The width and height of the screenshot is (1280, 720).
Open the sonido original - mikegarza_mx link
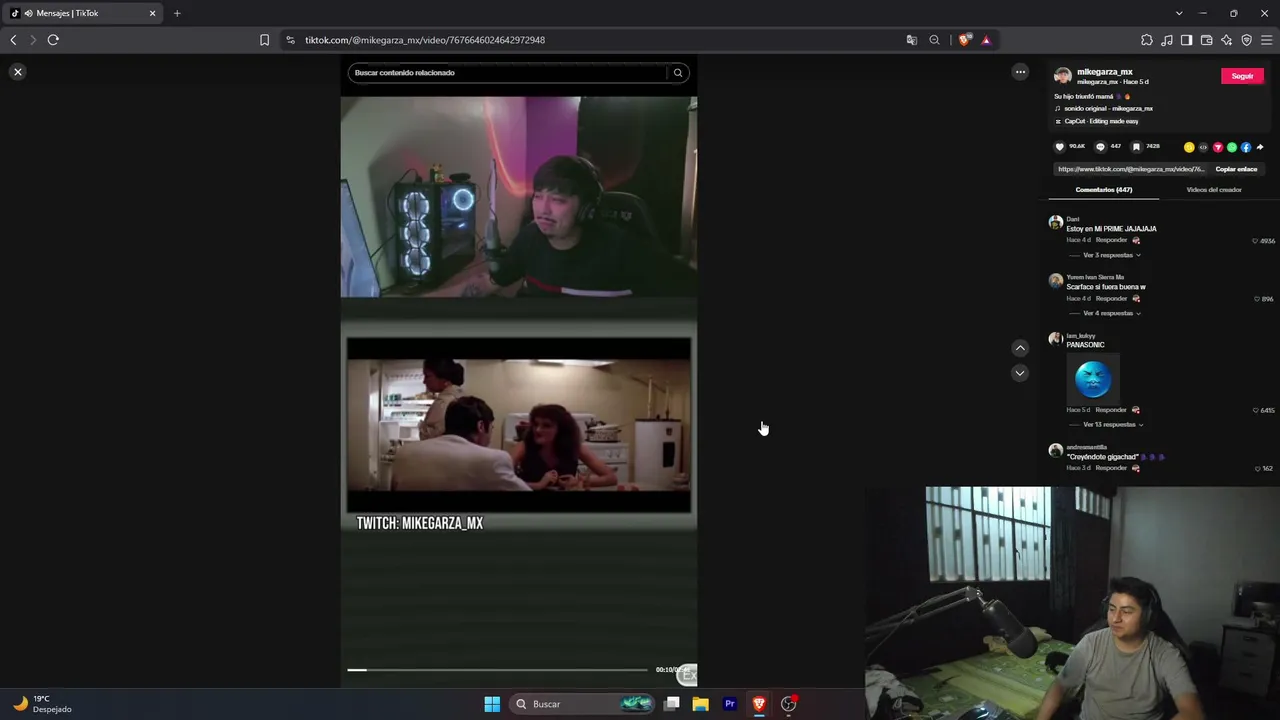click(x=1108, y=108)
